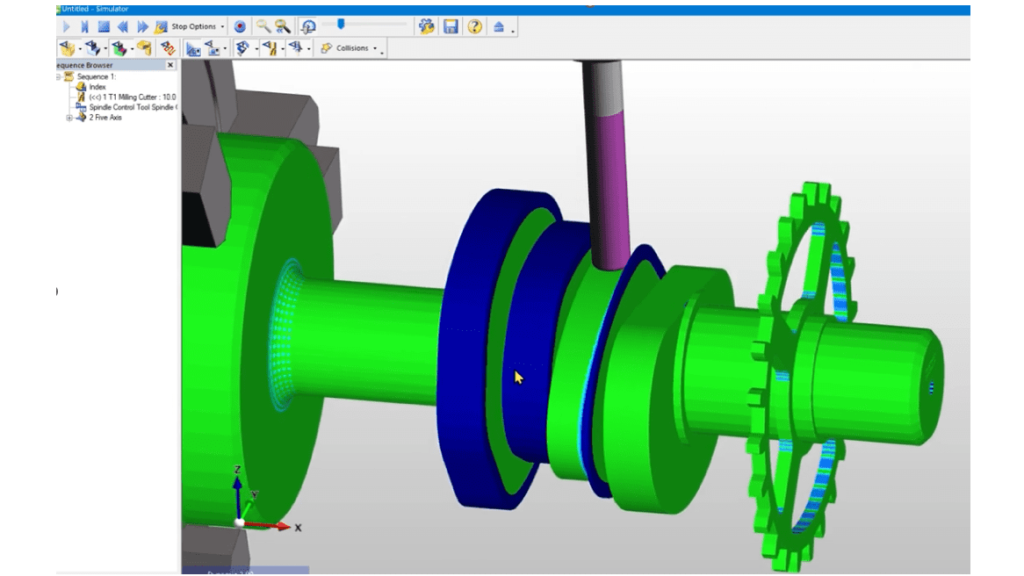
Task: Start the simulation with Play
Action: [68, 25]
